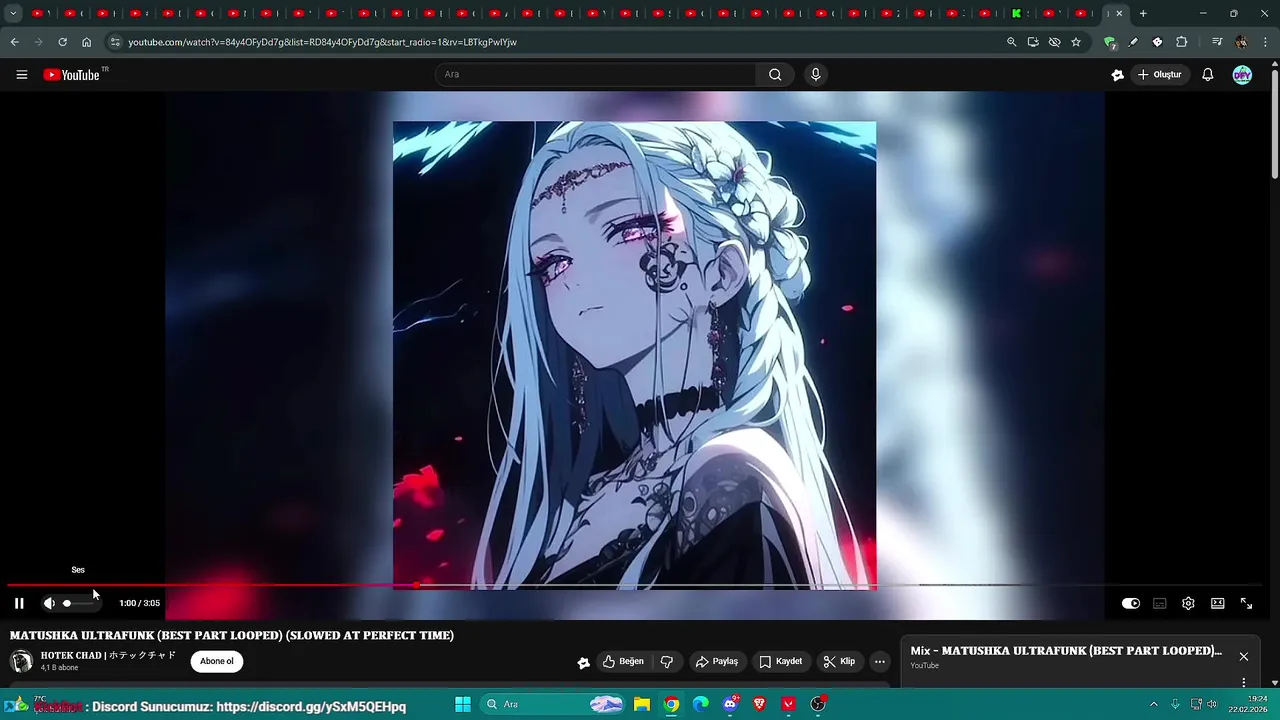The height and width of the screenshot is (720, 1280).
Task: Switch to theater mode
Action: click(1217, 603)
